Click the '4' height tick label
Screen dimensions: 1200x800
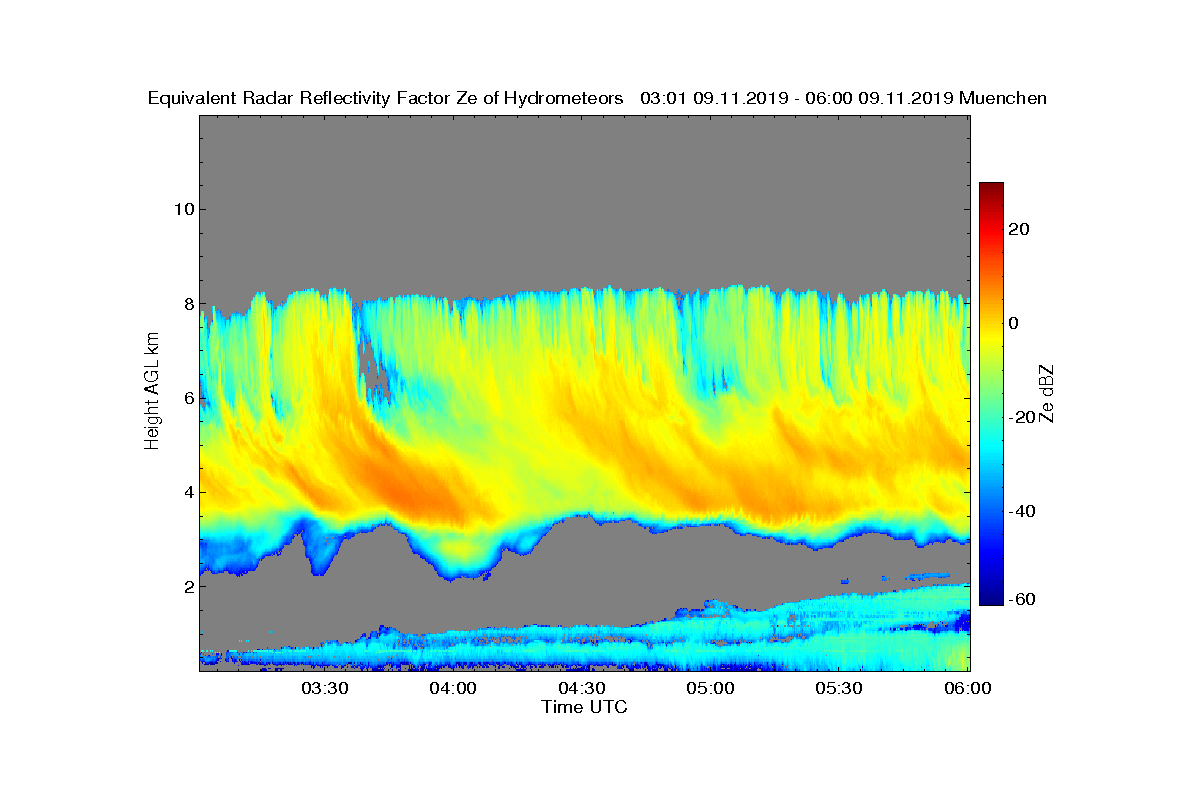(187, 492)
